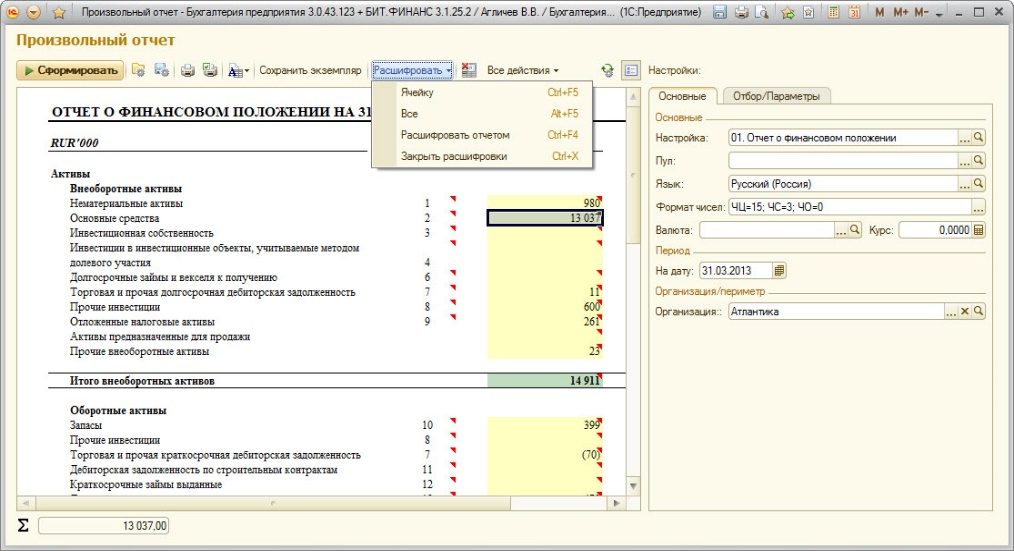
Task: Toggle the settings panel visibility button
Action: [x=630, y=71]
